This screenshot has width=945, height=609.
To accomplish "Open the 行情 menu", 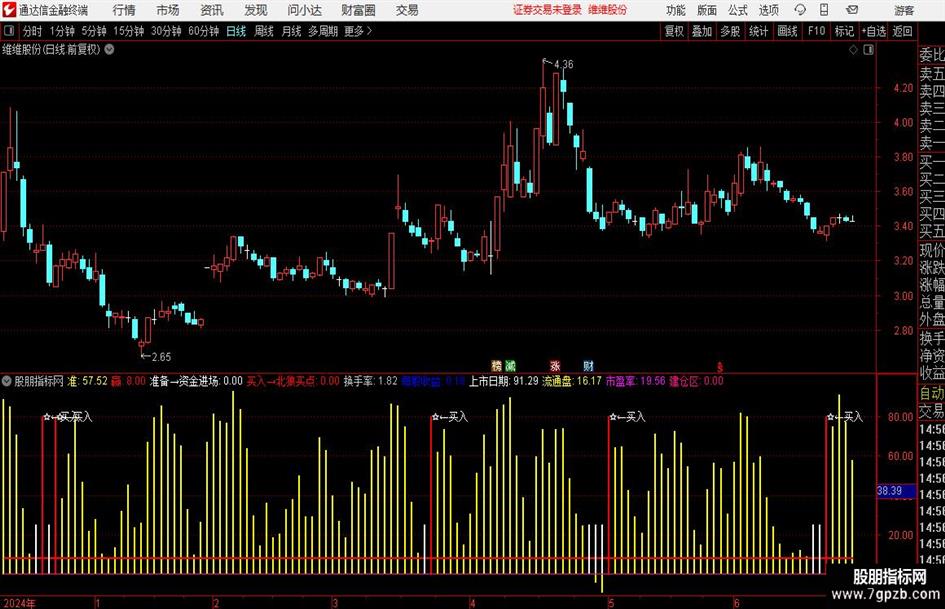I will (124, 10).
